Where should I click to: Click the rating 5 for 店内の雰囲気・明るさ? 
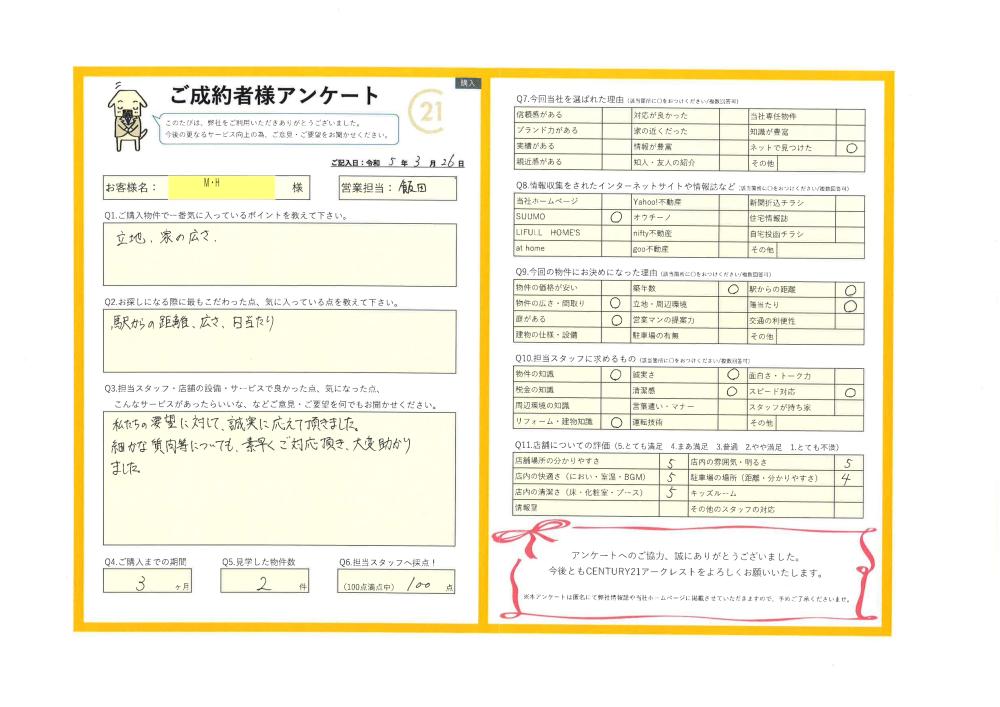[848, 464]
